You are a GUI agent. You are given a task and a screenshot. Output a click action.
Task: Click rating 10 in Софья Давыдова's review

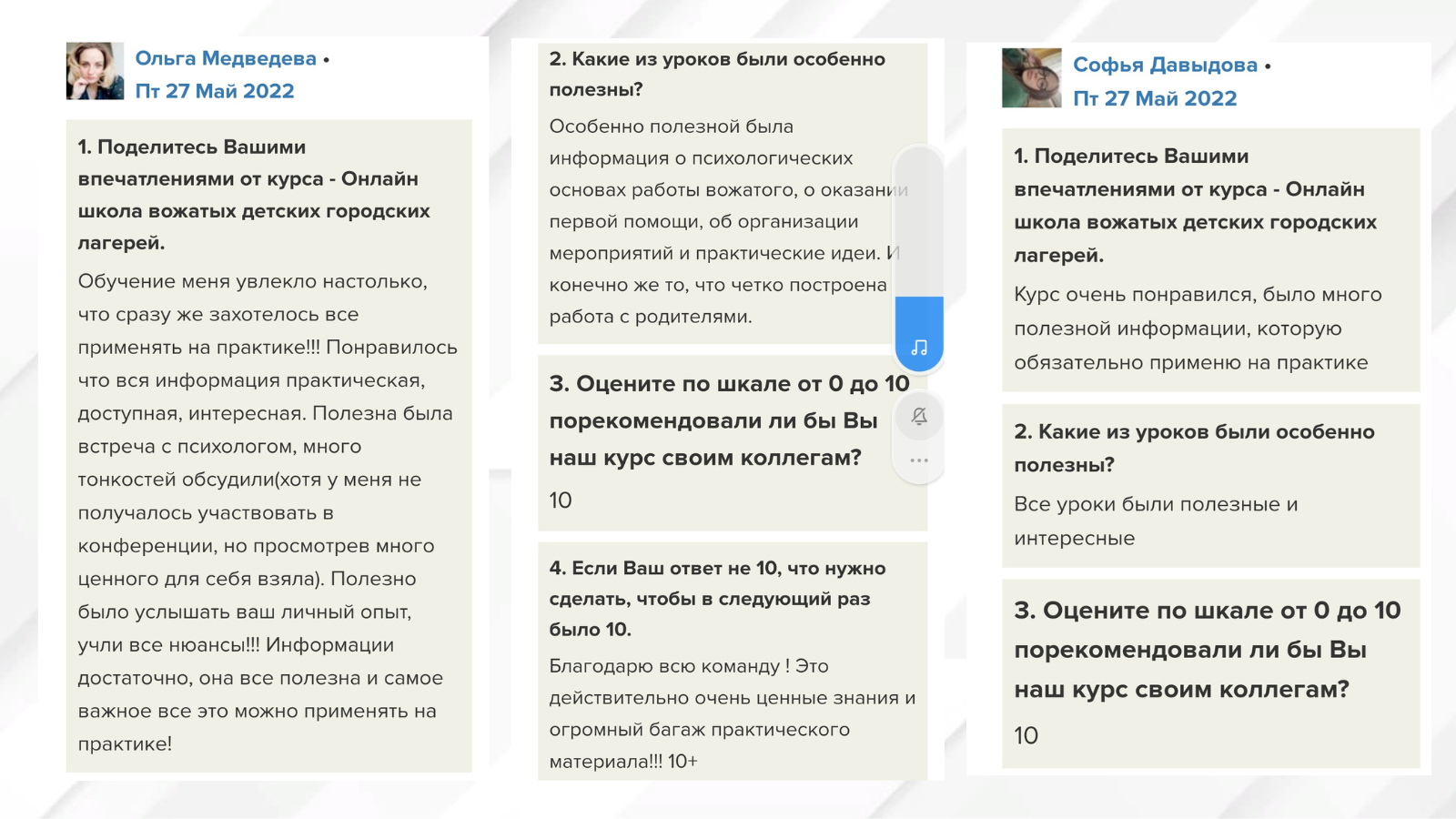click(1026, 735)
